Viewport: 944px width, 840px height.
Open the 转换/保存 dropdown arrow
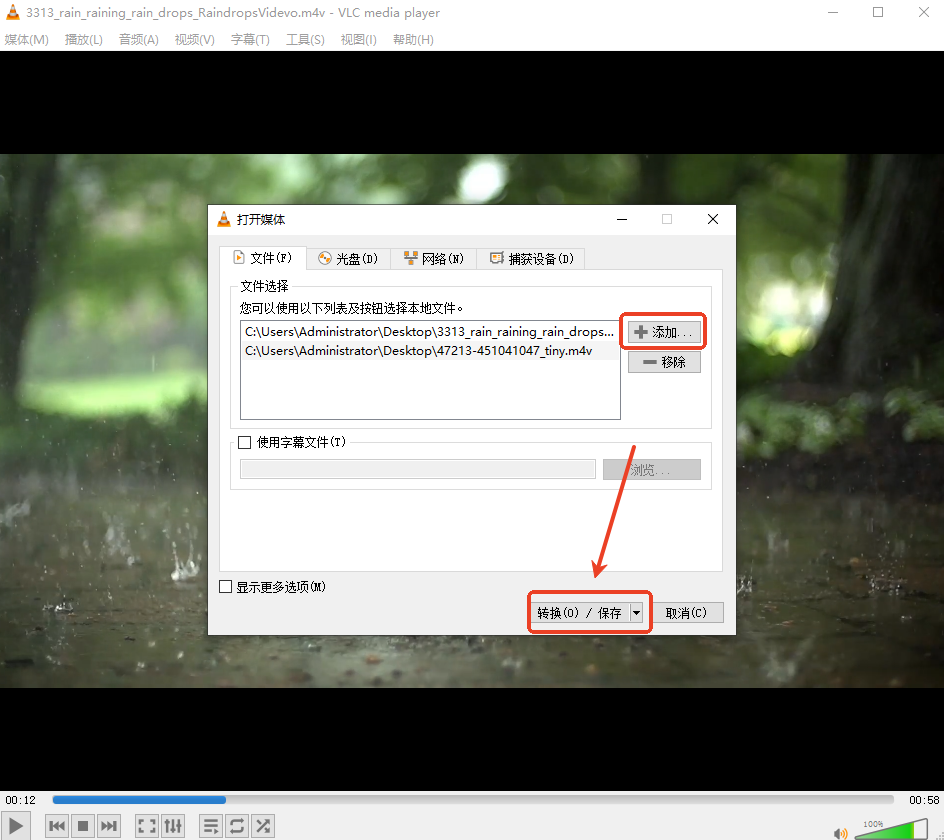[x=637, y=612]
